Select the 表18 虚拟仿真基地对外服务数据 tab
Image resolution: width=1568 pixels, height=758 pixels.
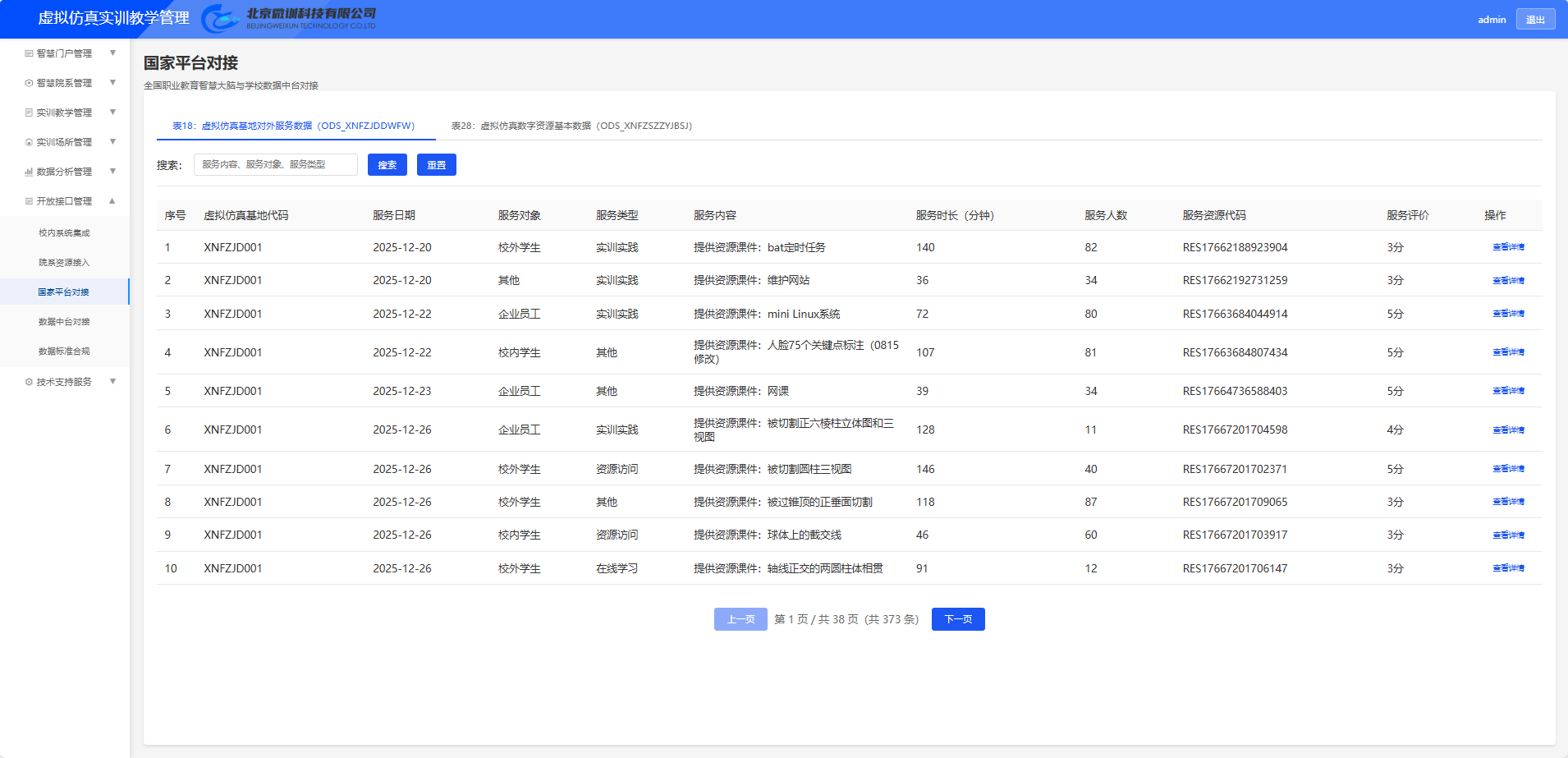pyautogui.click(x=293, y=126)
